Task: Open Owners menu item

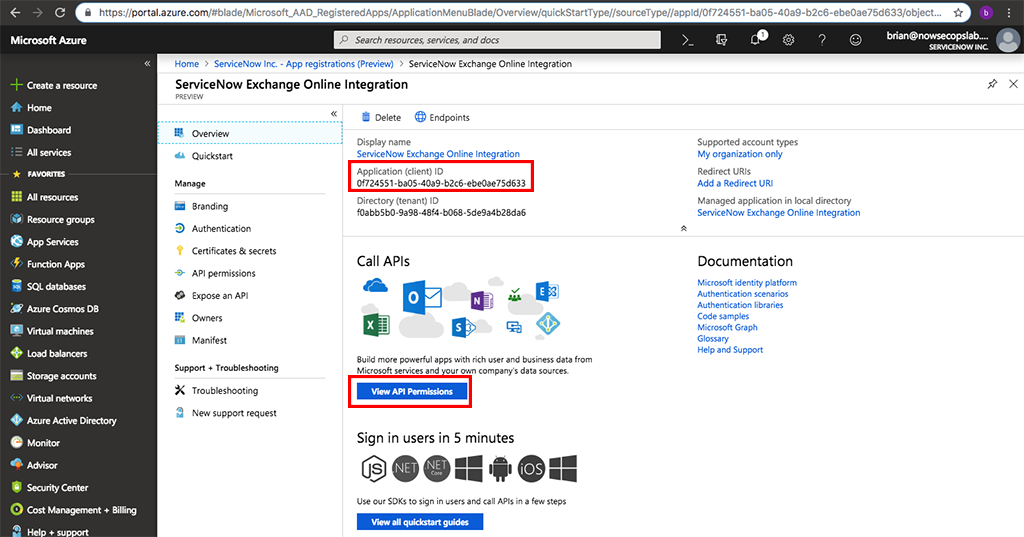Action: [199, 318]
